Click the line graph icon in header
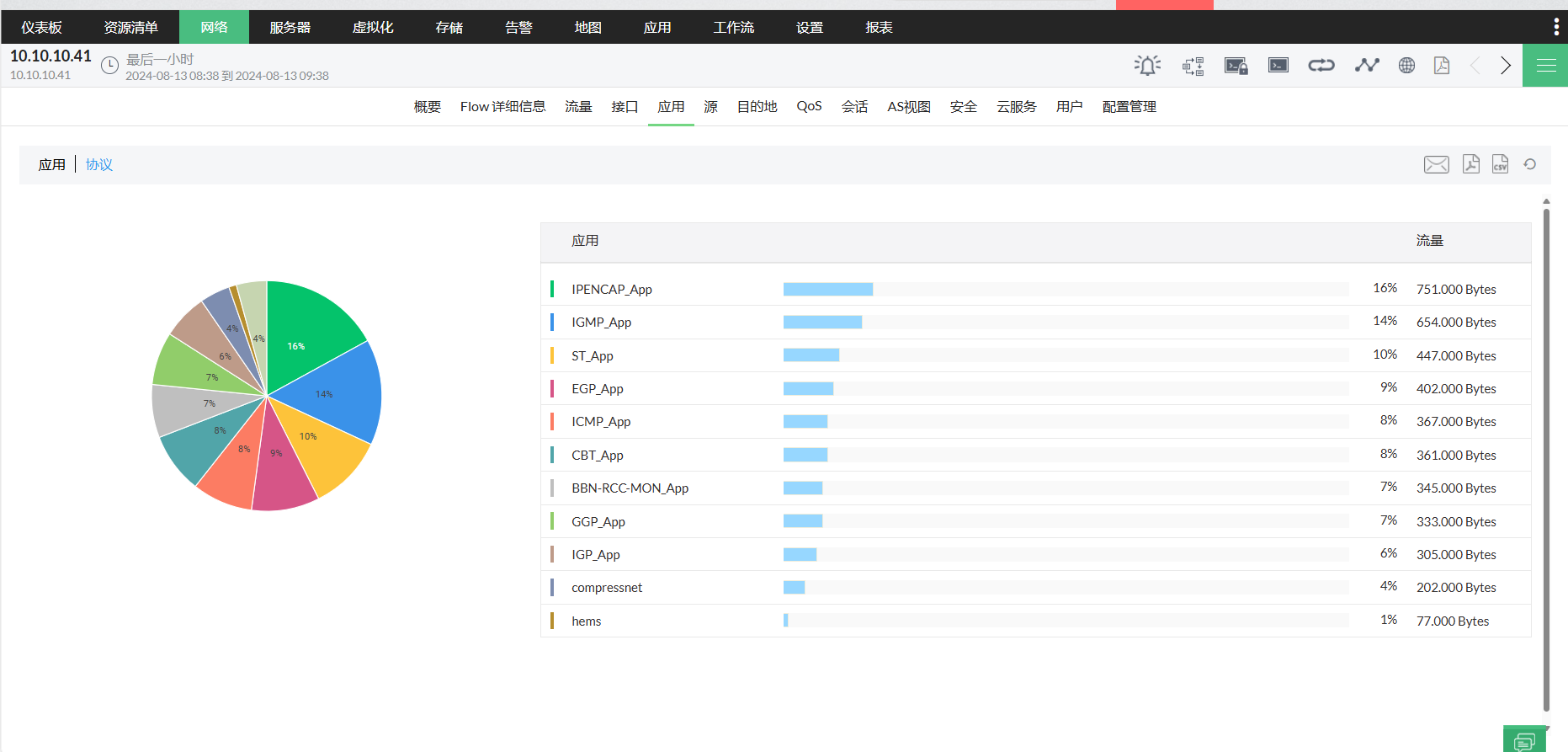Image resolution: width=1568 pixels, height=752 pixels. pyautogui.click(x=1366, y=66)
